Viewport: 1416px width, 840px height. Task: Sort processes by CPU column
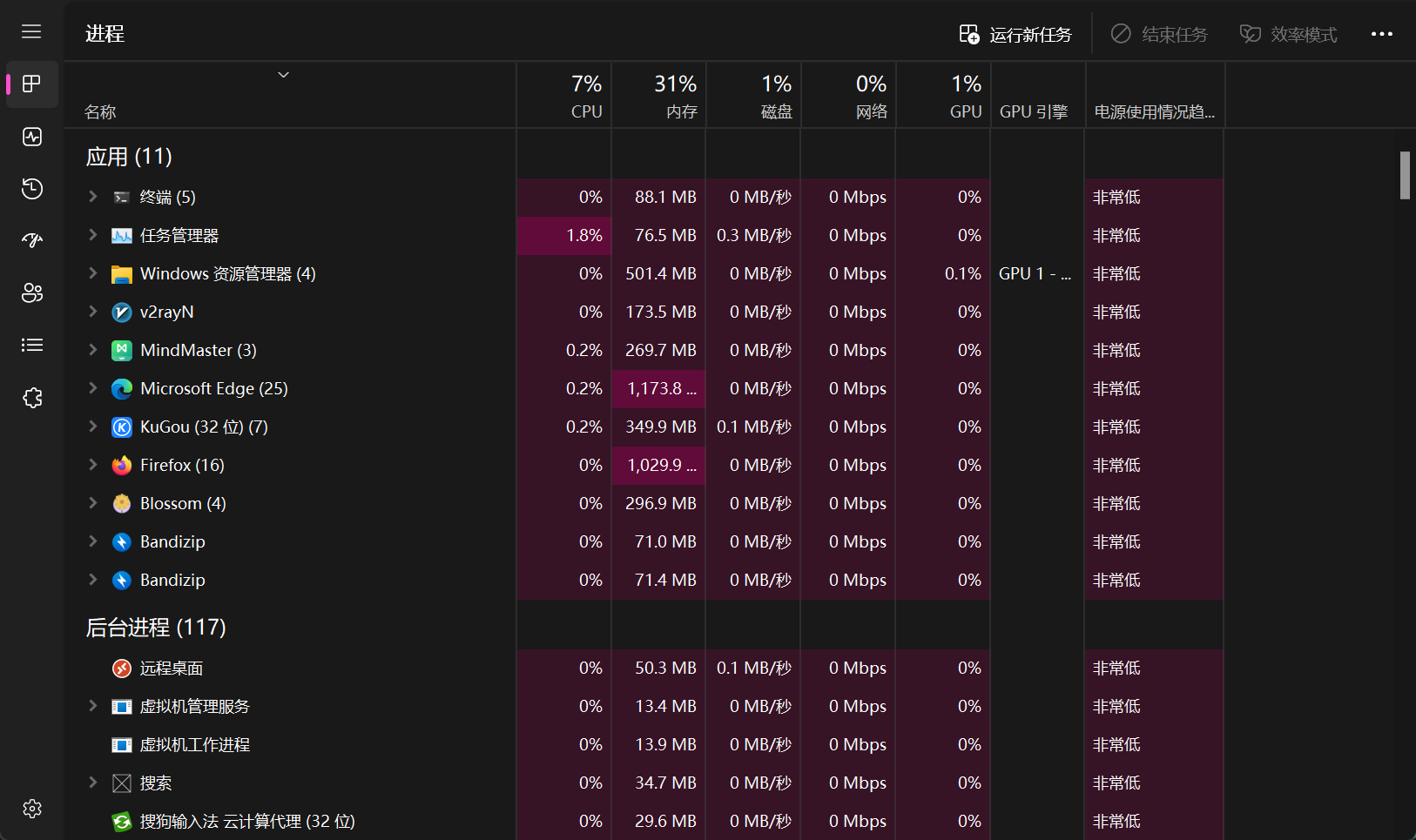point(564,96)
